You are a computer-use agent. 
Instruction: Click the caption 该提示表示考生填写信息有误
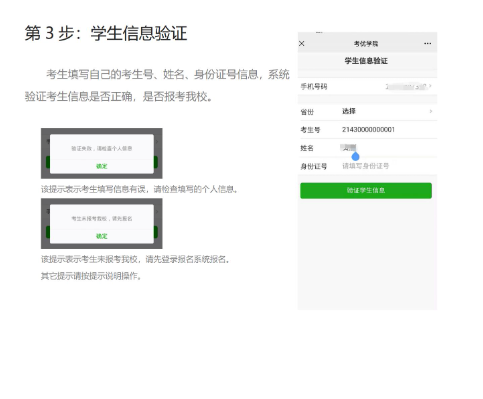(139, 189)
